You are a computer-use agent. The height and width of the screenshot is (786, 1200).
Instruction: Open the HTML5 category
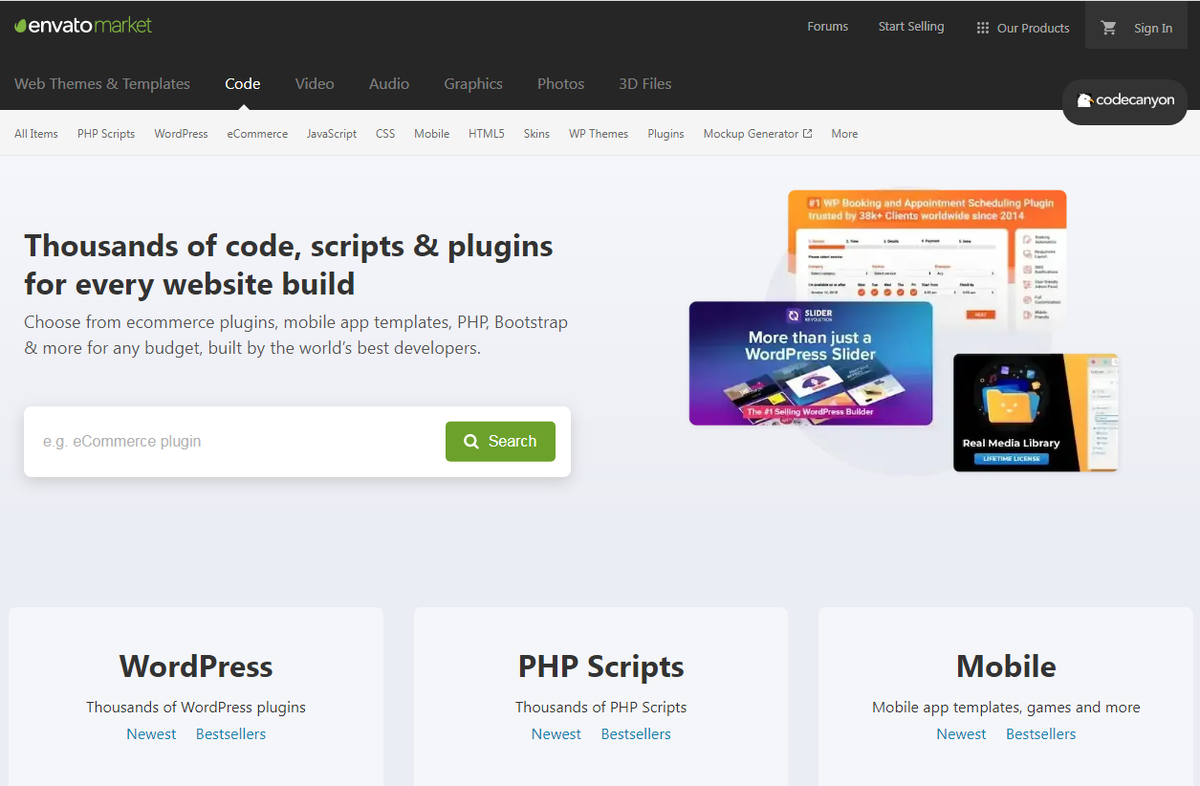pyautogui.click(x=487, y=134)
